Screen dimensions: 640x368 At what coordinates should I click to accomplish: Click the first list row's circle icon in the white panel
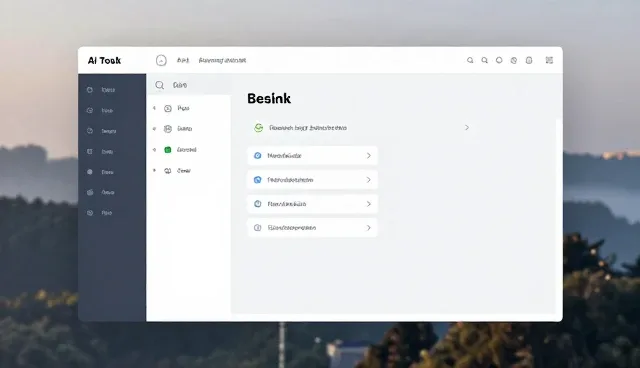click(168, 109)
